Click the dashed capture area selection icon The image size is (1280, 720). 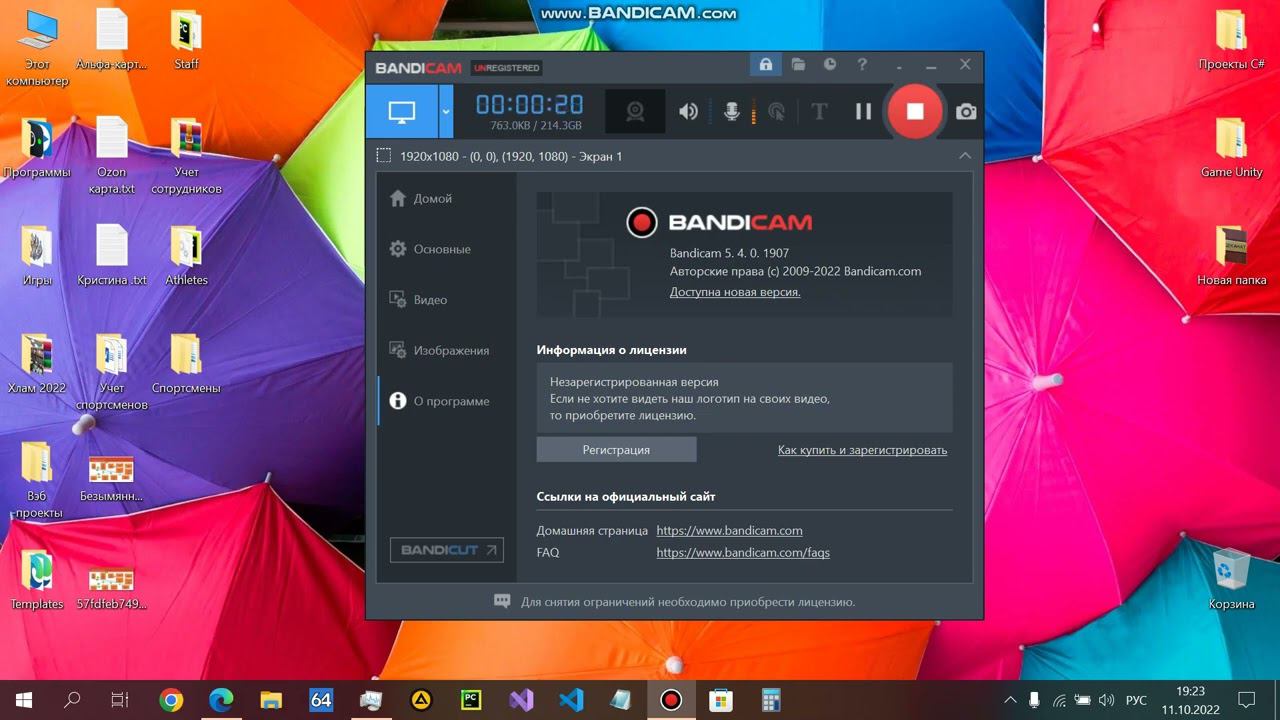[x=383, y=156]
